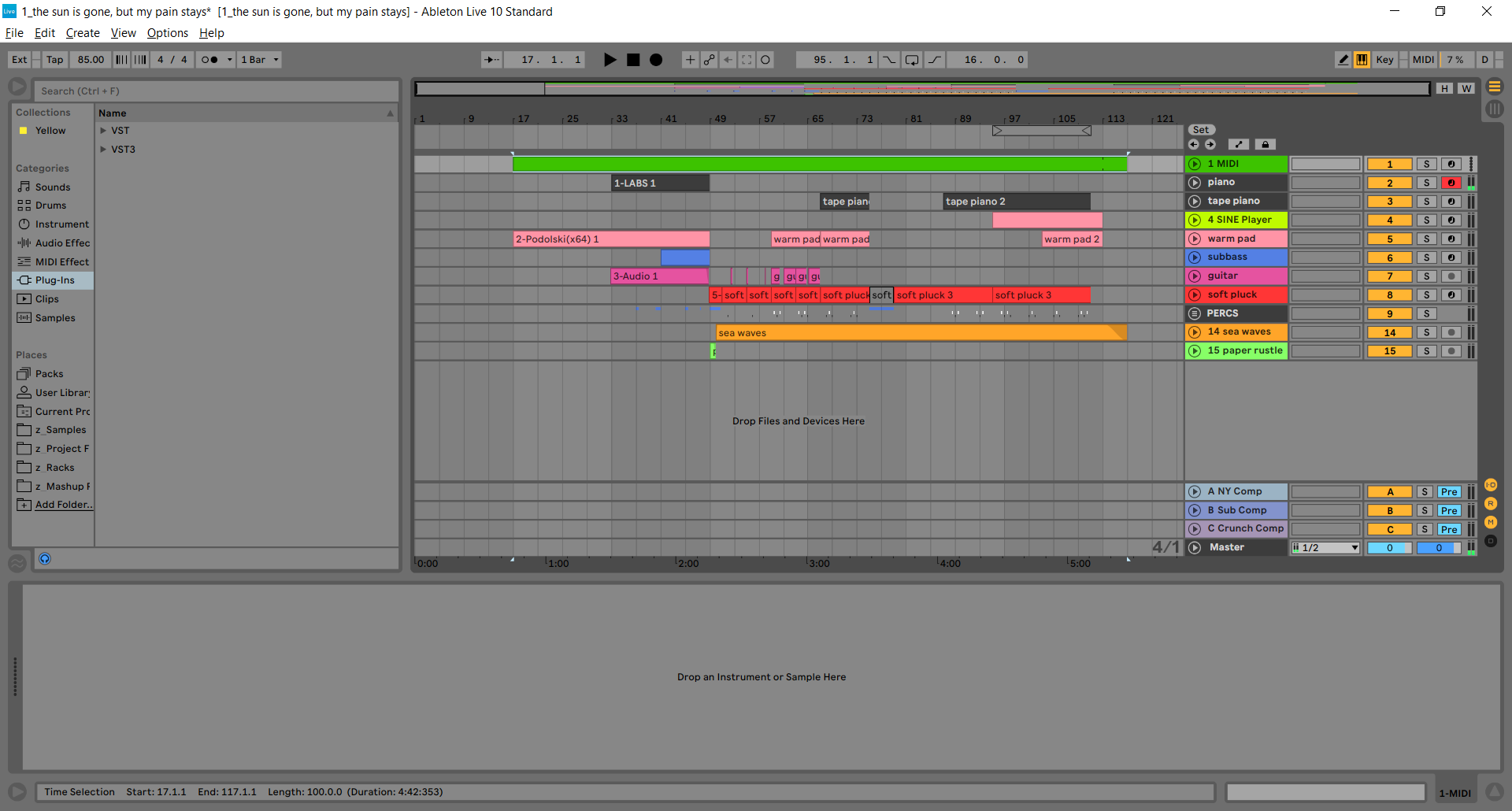Toggle the Punch-In switch

coord(889,60)
